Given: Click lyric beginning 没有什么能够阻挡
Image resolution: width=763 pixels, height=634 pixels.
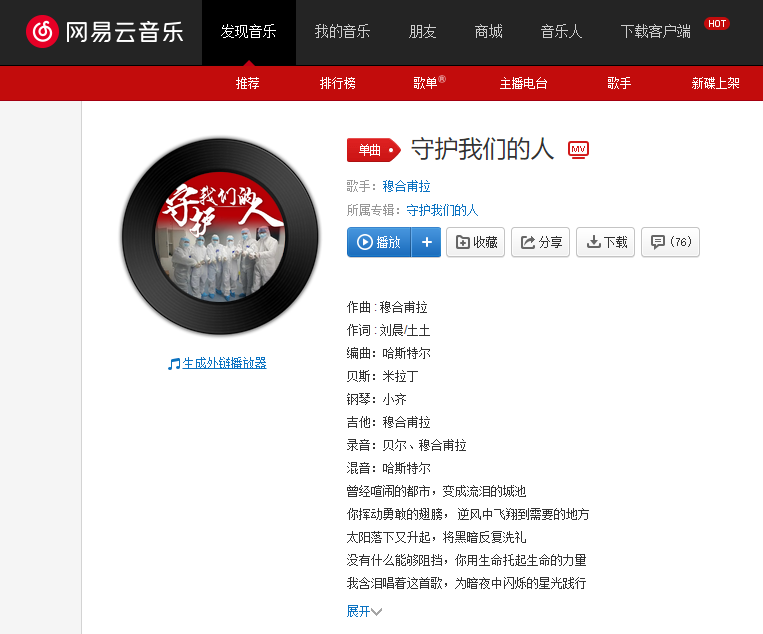Looking at the screenshot, I should point(466,561).
